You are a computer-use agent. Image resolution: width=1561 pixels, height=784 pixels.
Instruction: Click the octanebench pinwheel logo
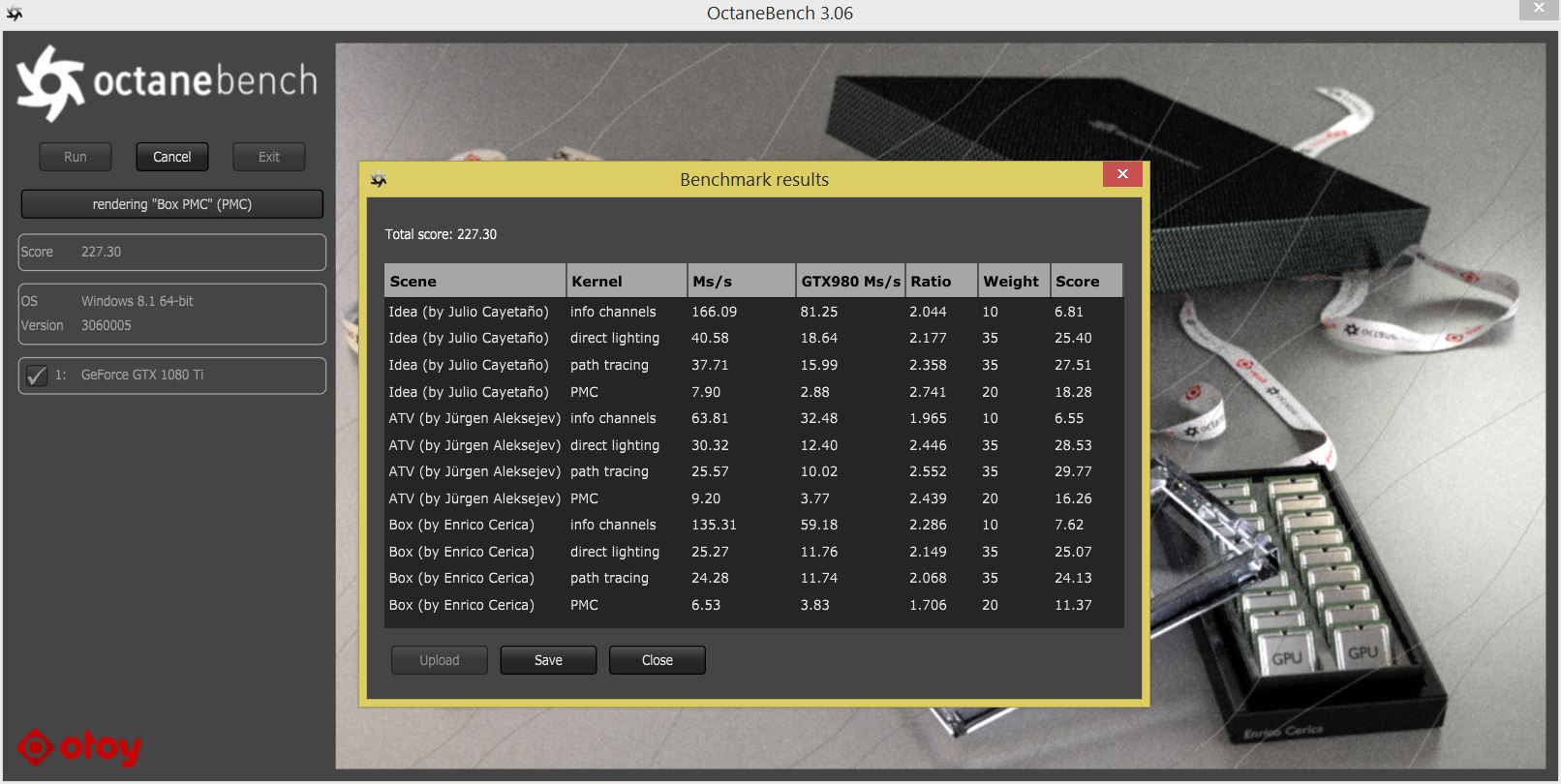click(x=50, y=83)
